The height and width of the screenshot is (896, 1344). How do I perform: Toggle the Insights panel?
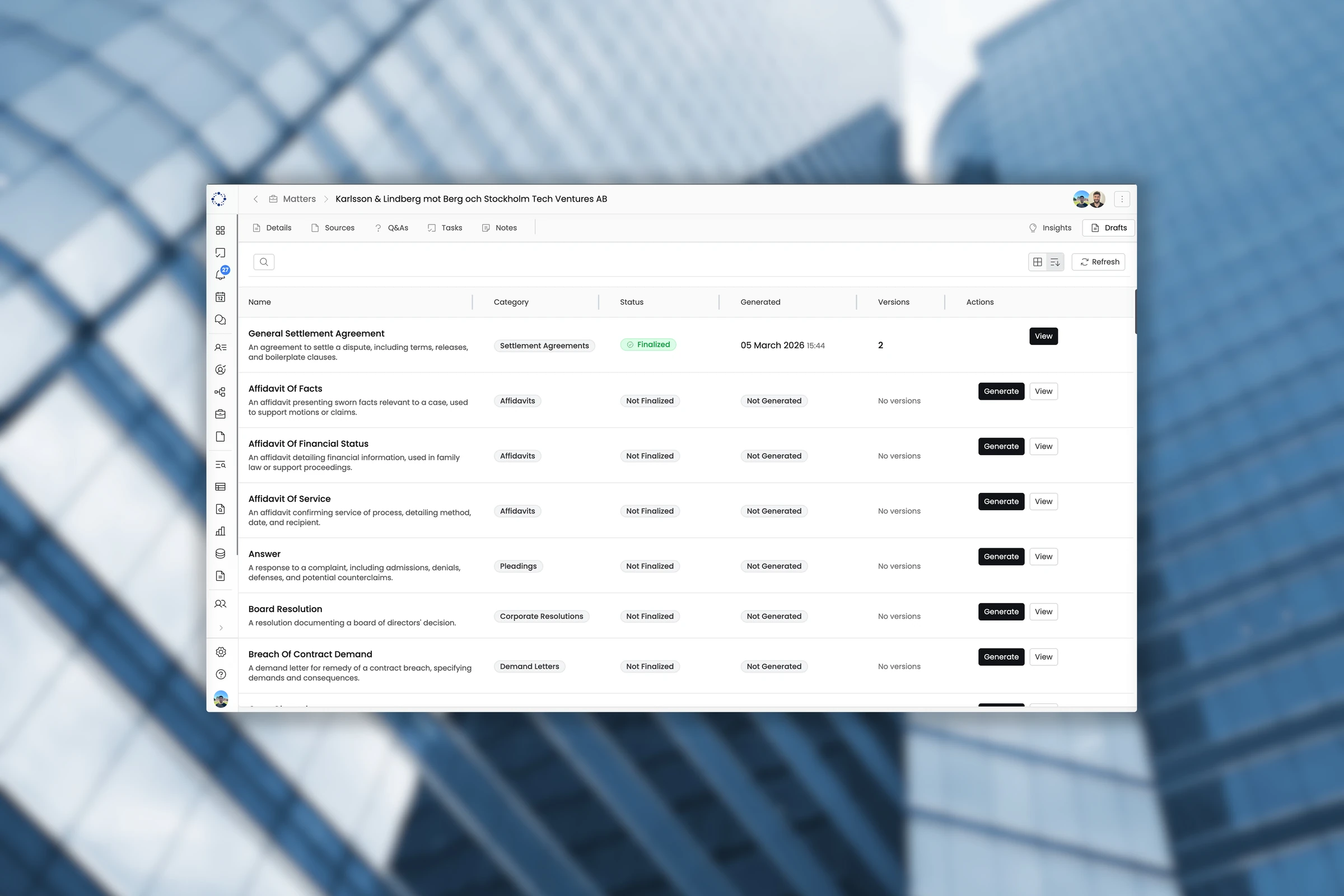1051,228
